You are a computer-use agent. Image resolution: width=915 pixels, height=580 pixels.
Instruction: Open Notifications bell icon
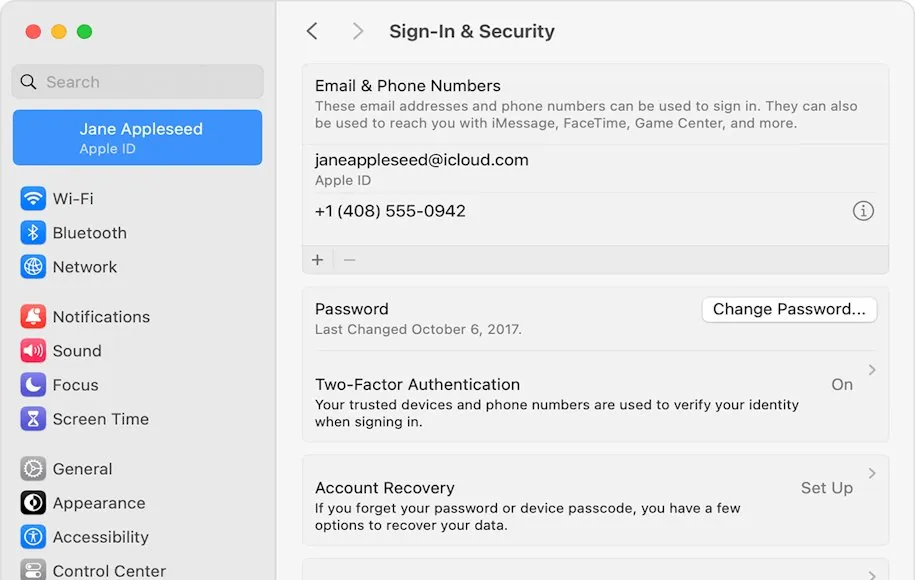click(x=34, y=317)
